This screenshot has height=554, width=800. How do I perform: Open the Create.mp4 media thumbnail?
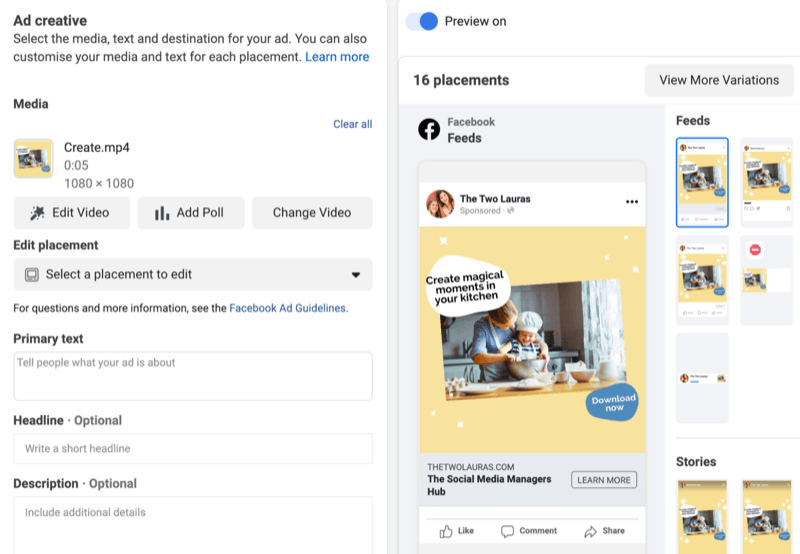[33, 158]
